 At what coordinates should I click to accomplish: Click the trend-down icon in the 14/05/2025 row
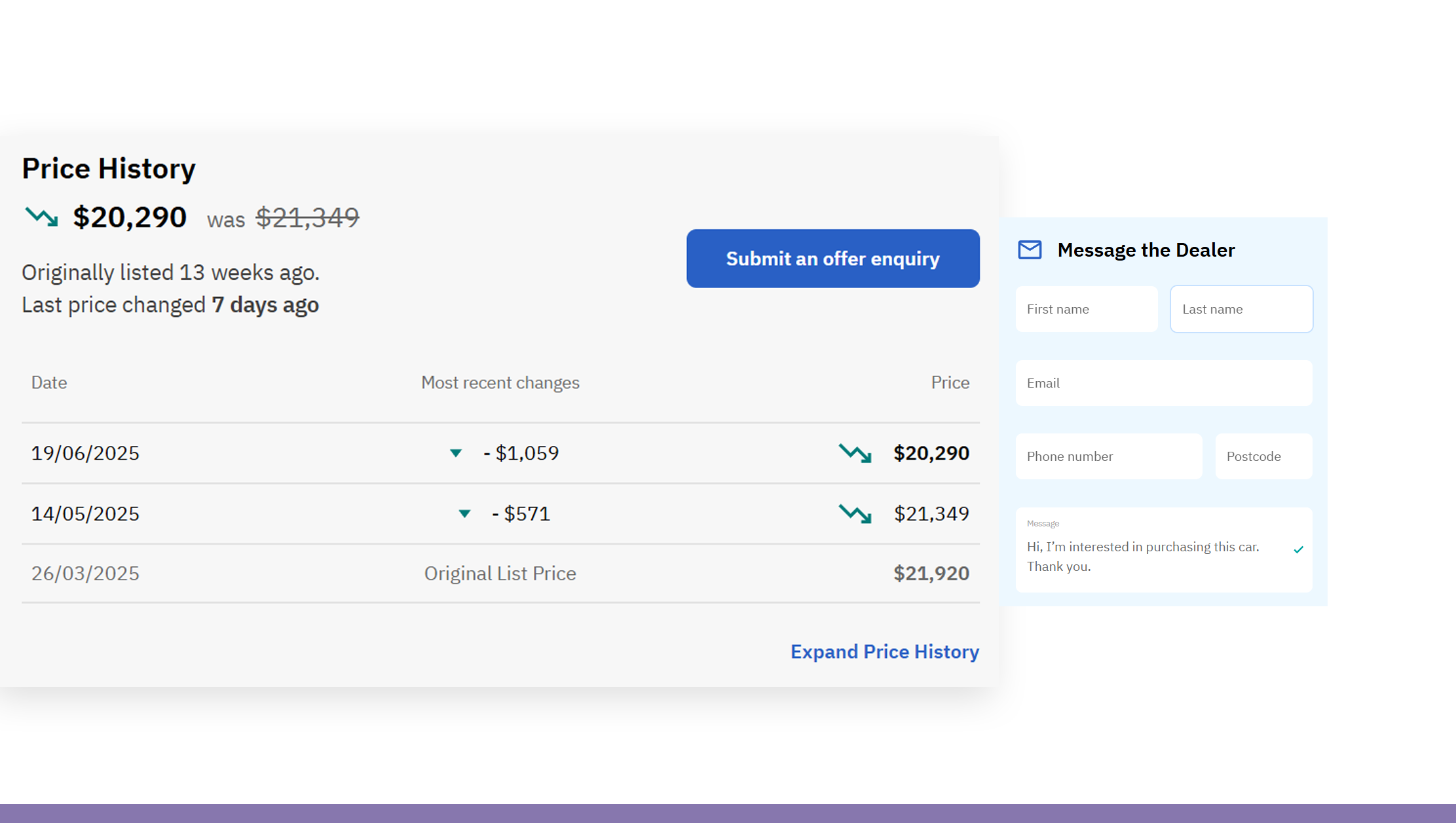(855, 513)
